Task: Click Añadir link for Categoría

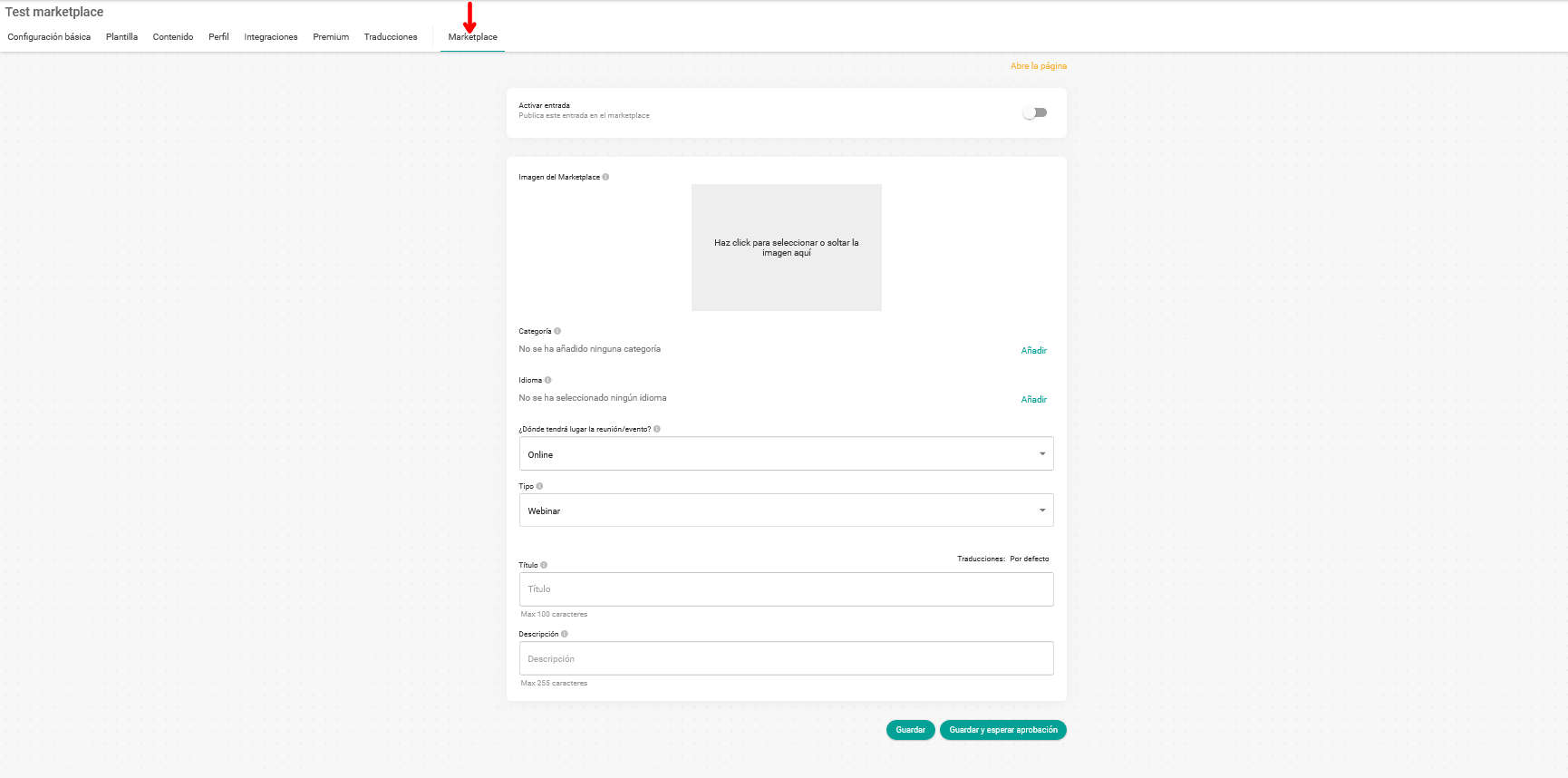Action: pos(1033,351)
